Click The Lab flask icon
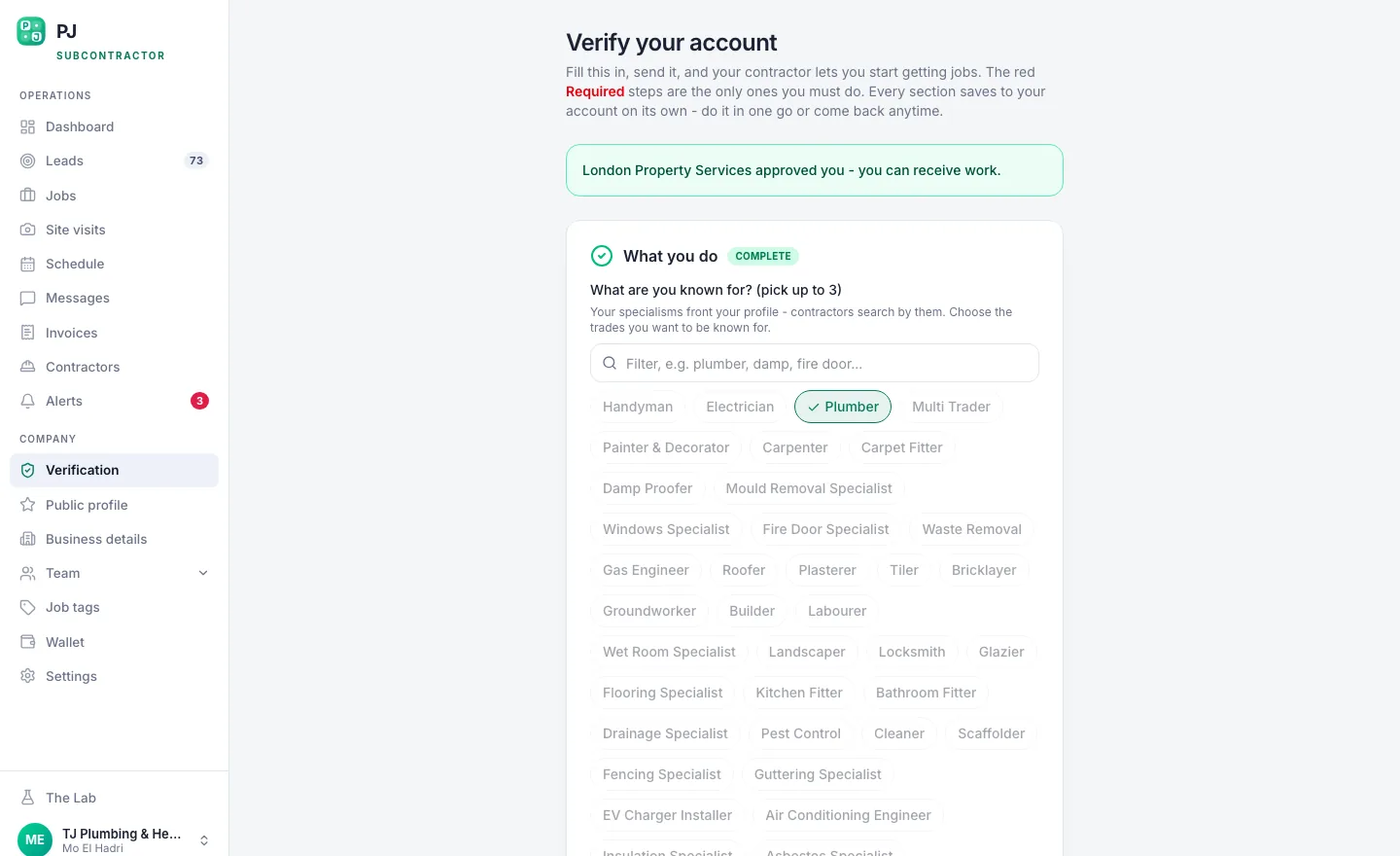 pos(27,798)
